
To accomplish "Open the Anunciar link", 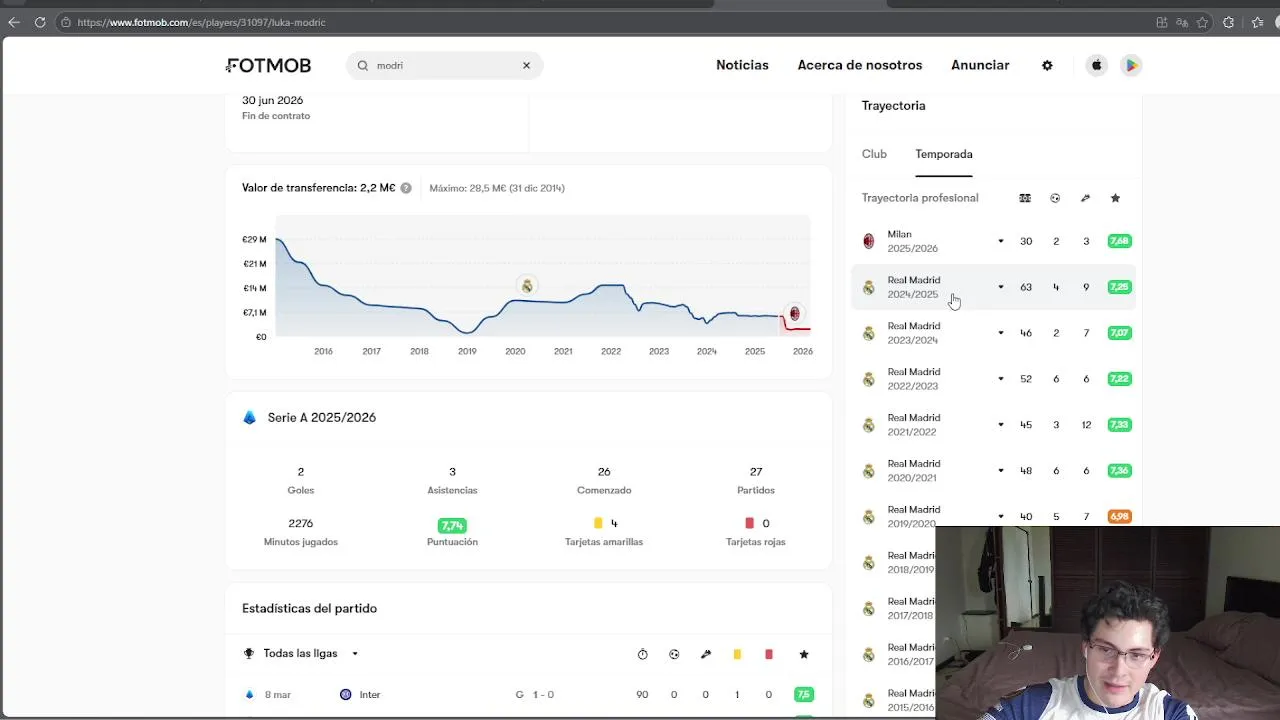I will [980, 65].
